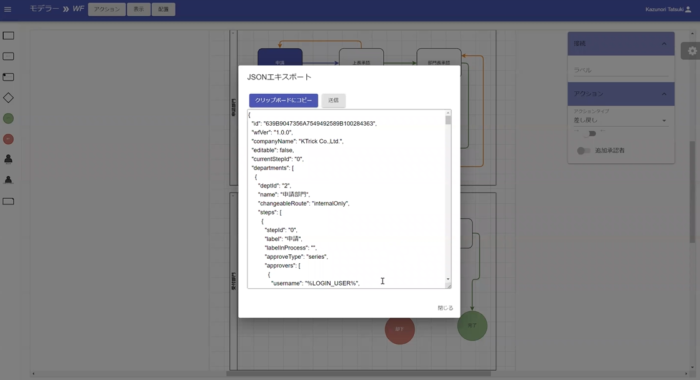This screenshot has height=380, width=700.
Task: Open the hamburger navigation menu
Action: 8,9
